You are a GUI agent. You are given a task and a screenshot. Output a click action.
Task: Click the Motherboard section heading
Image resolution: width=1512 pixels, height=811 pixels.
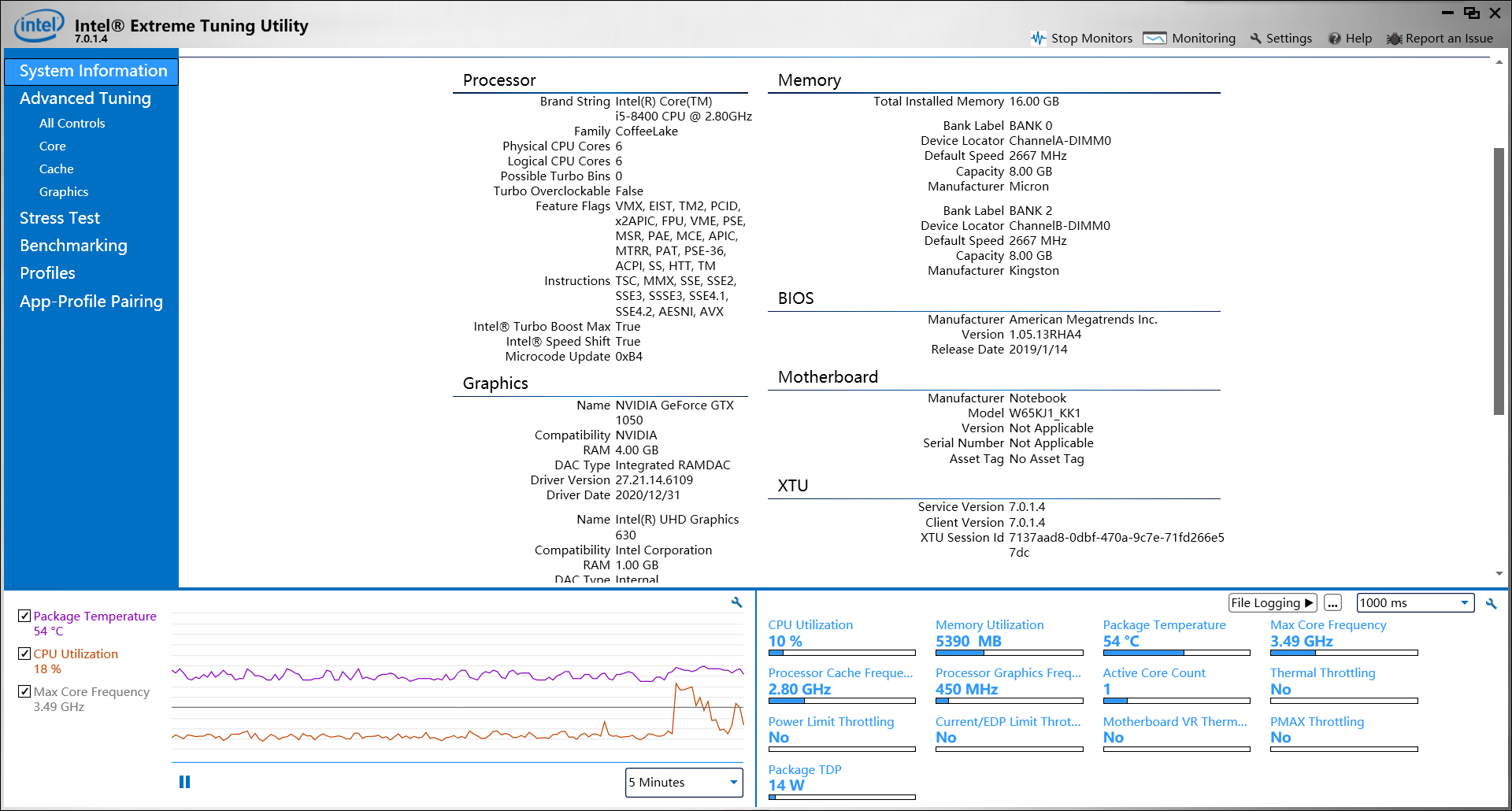click(828, 377)
